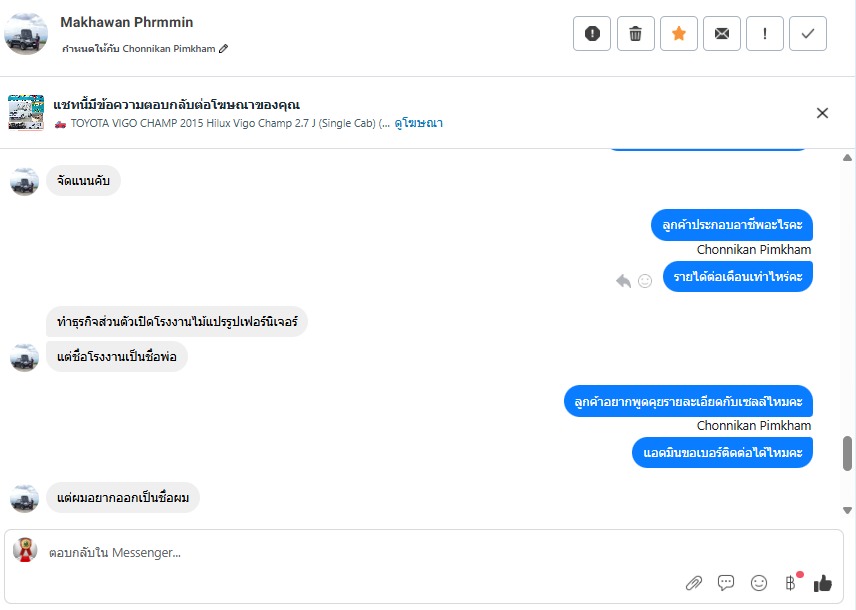Toggle the orange star follow-up flag
Image resolution: width=856 pixels, height=610 pixels.
pyautogui.click(x=679, y=34)
